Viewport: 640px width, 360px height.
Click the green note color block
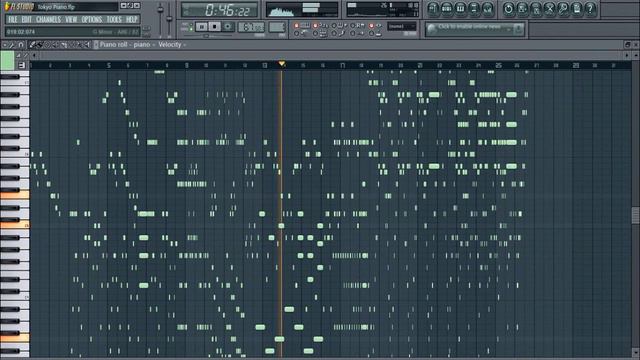pyautogui.click(x=7, y=60)
